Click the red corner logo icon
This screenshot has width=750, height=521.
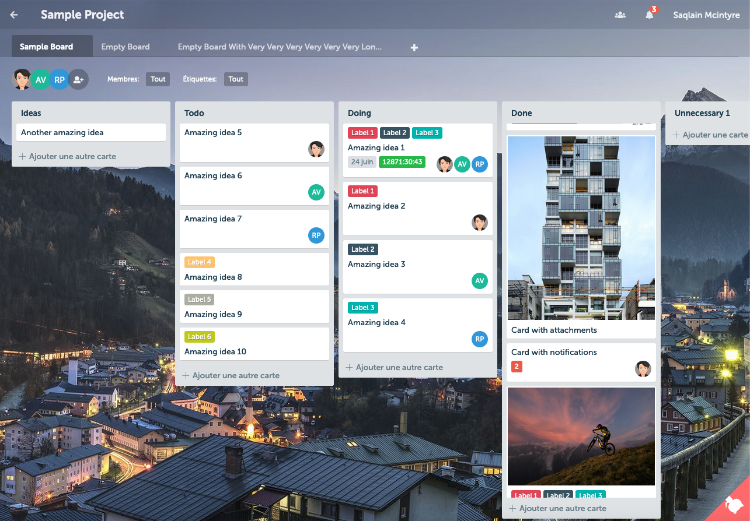732,505
